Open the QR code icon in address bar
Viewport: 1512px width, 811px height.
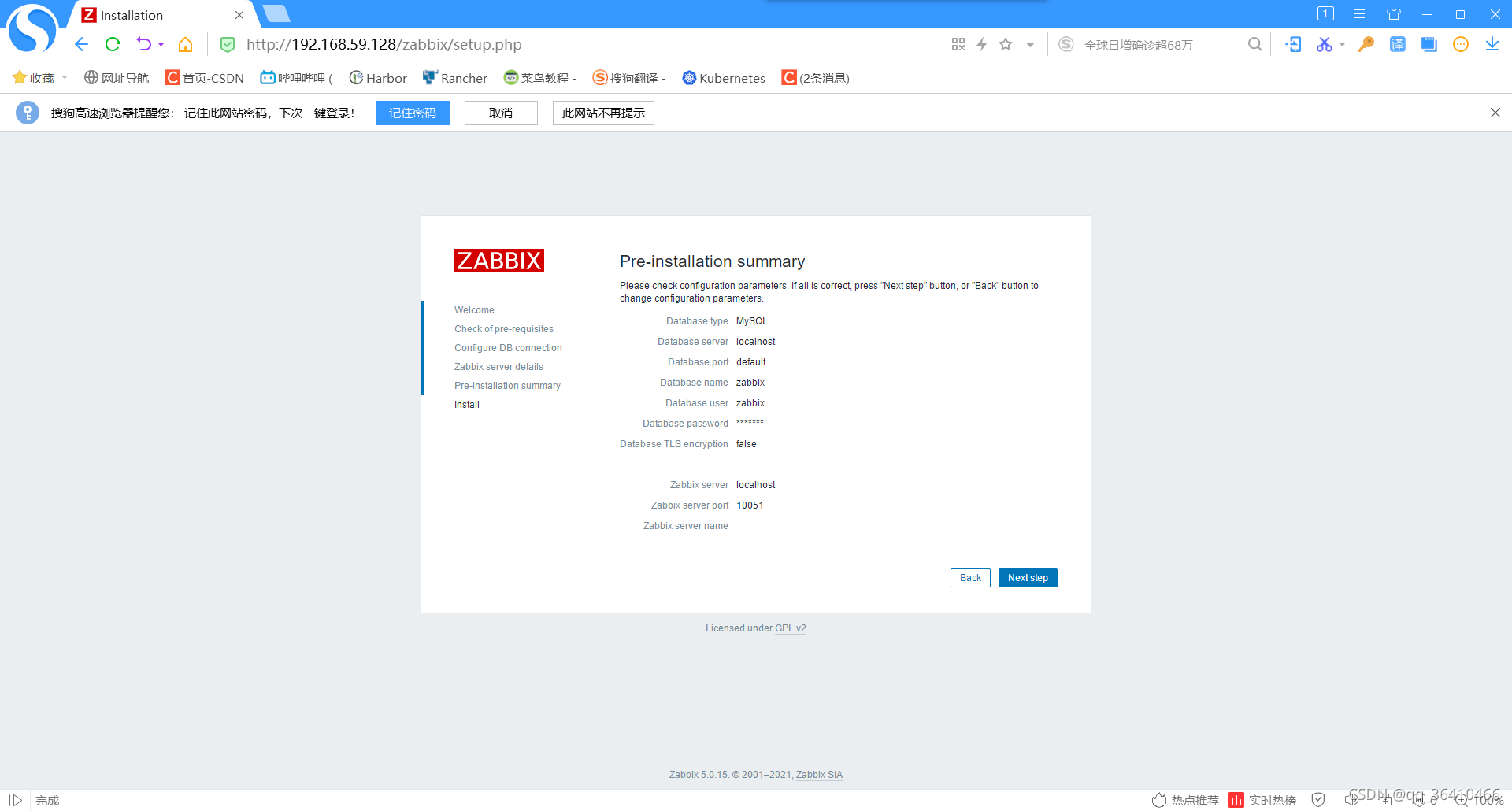pos(958,44)
